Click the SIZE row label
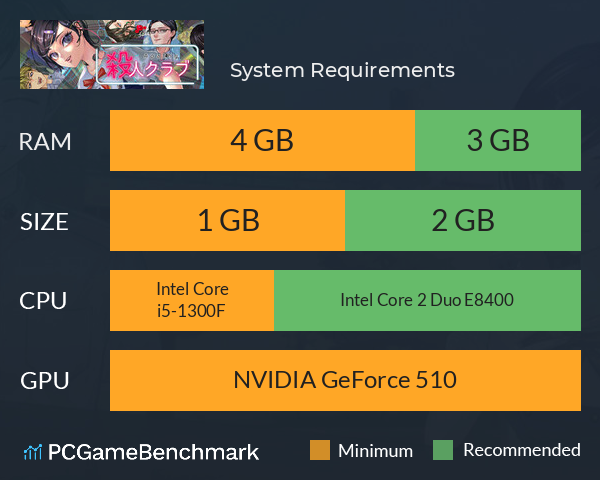 [x=44, y=222]
